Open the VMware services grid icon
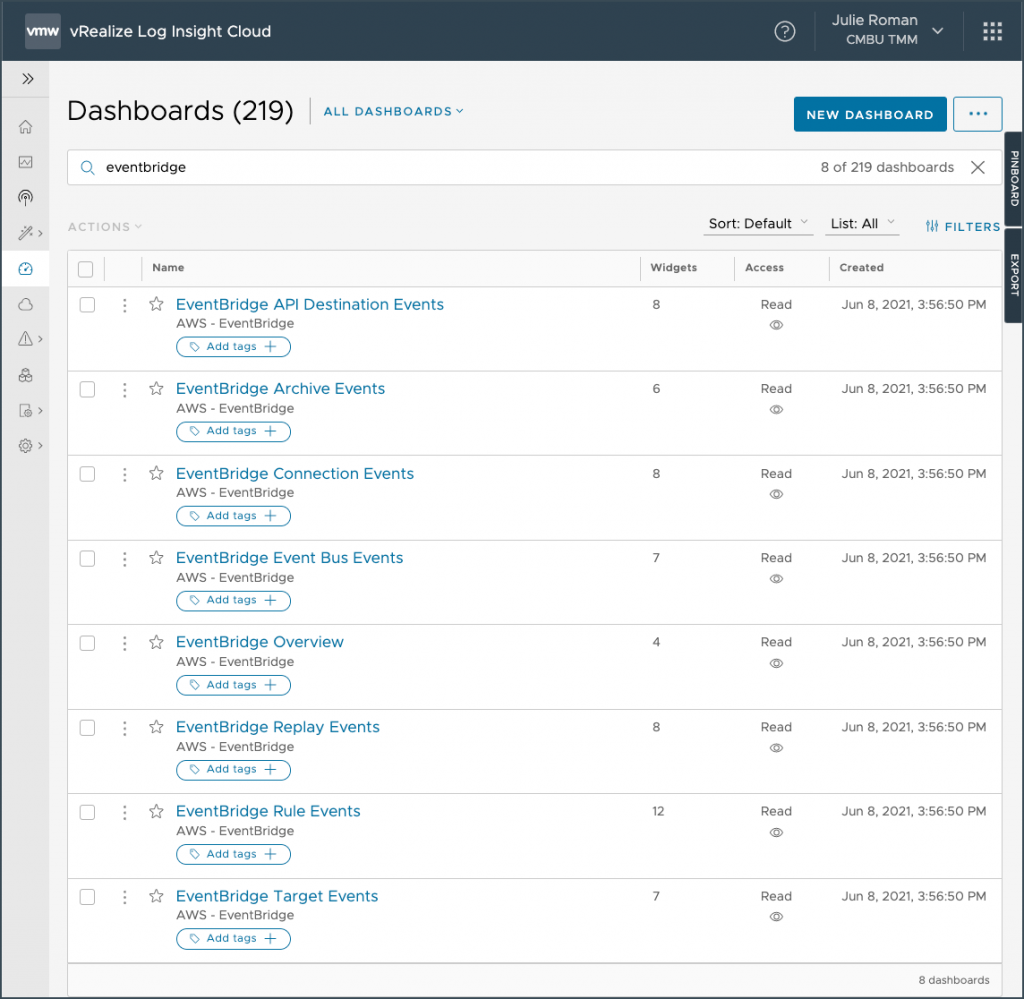1024x999 pixels. pyautogui.click(x=992, y=31)
